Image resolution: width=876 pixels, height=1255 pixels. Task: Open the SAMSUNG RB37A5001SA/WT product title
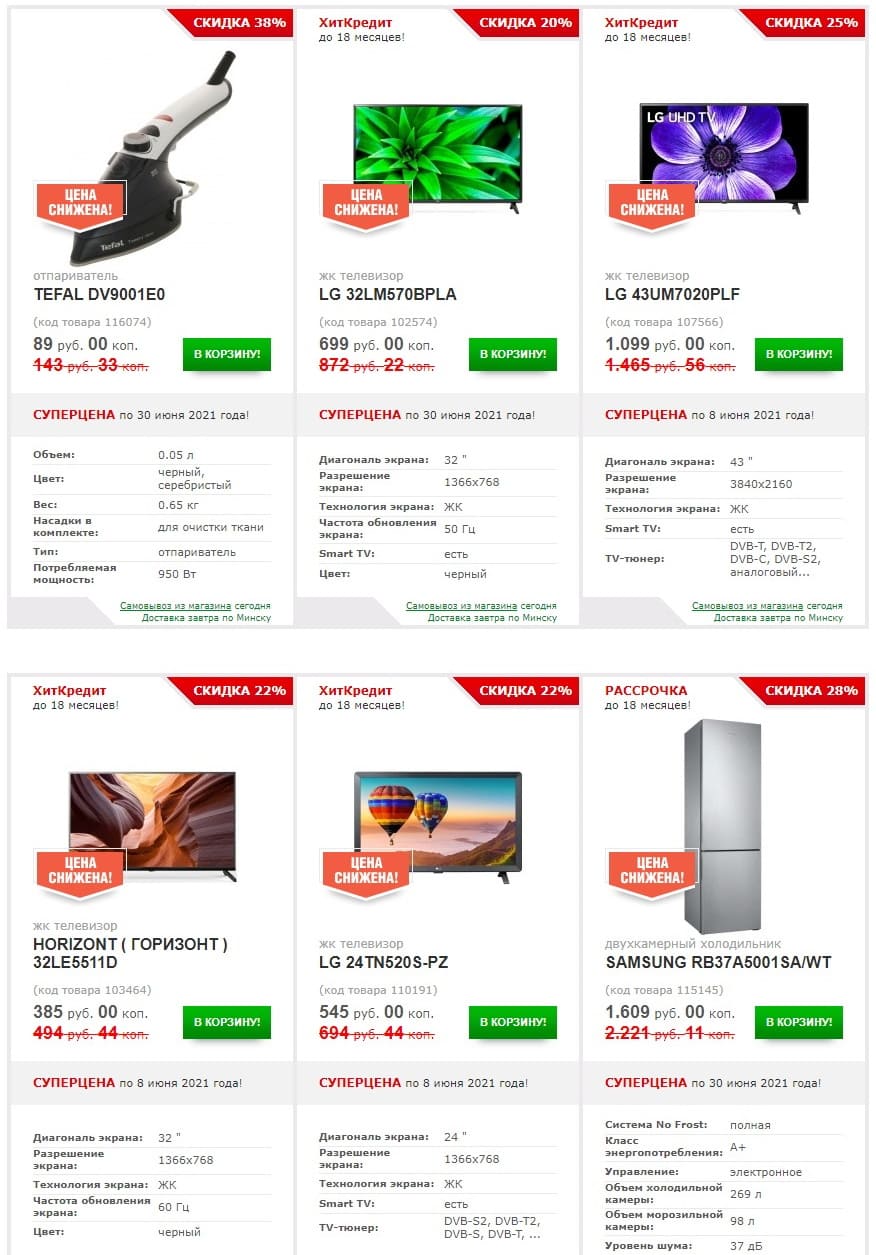tap(719, 962)
